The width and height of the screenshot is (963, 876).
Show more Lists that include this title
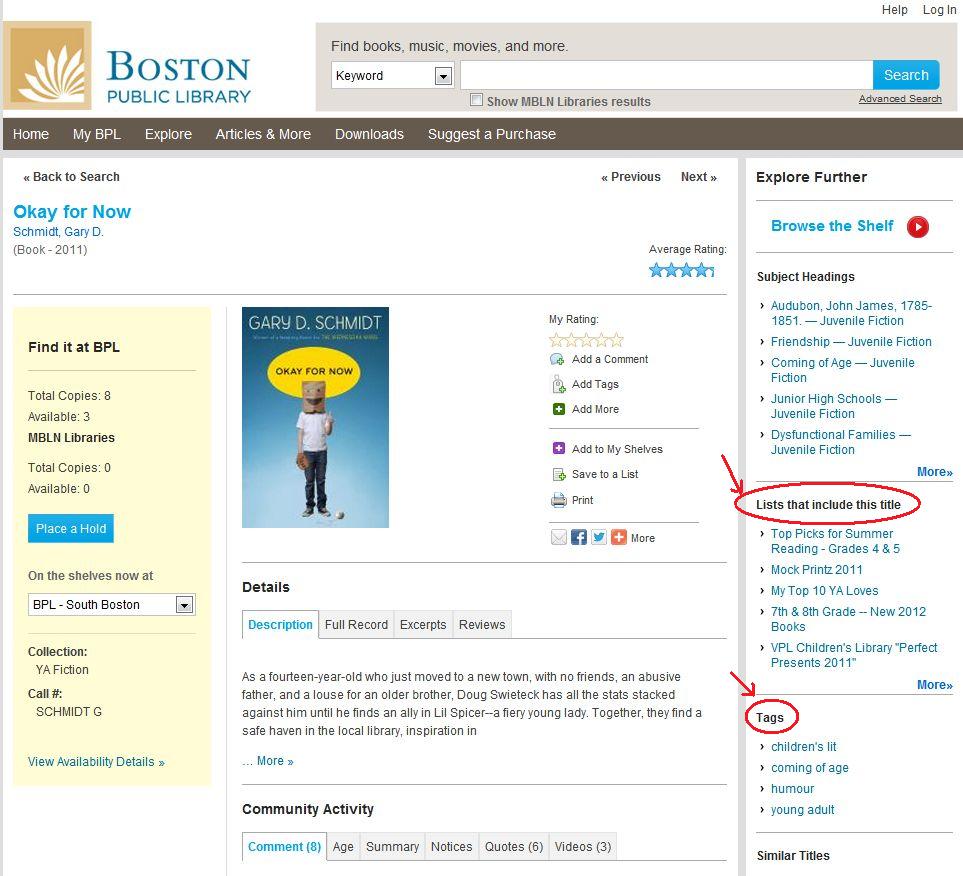934,684
